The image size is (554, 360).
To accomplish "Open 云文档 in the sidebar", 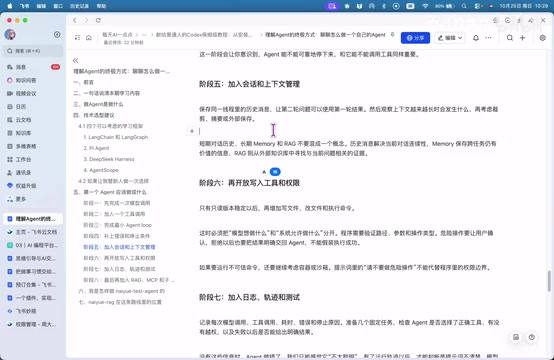I will [33, 120].
